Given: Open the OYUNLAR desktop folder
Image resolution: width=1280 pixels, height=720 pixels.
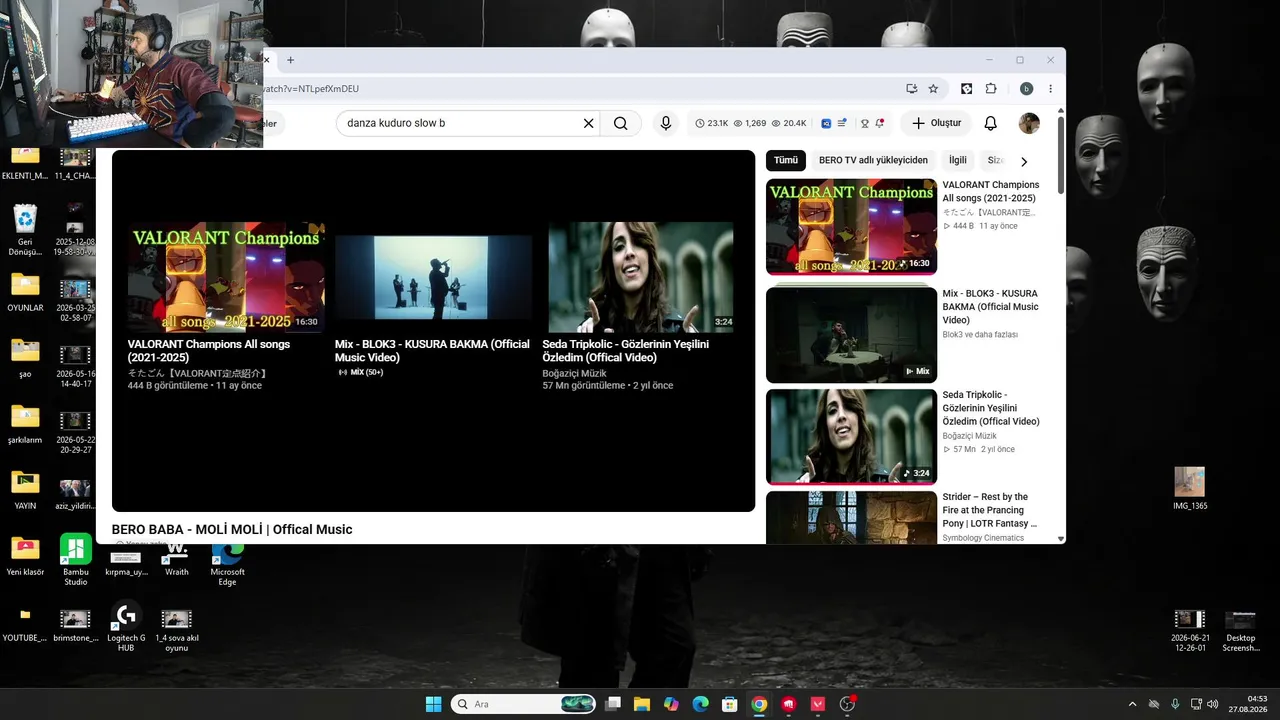Looking at the screenshot, I should click(x=25, y=292).
